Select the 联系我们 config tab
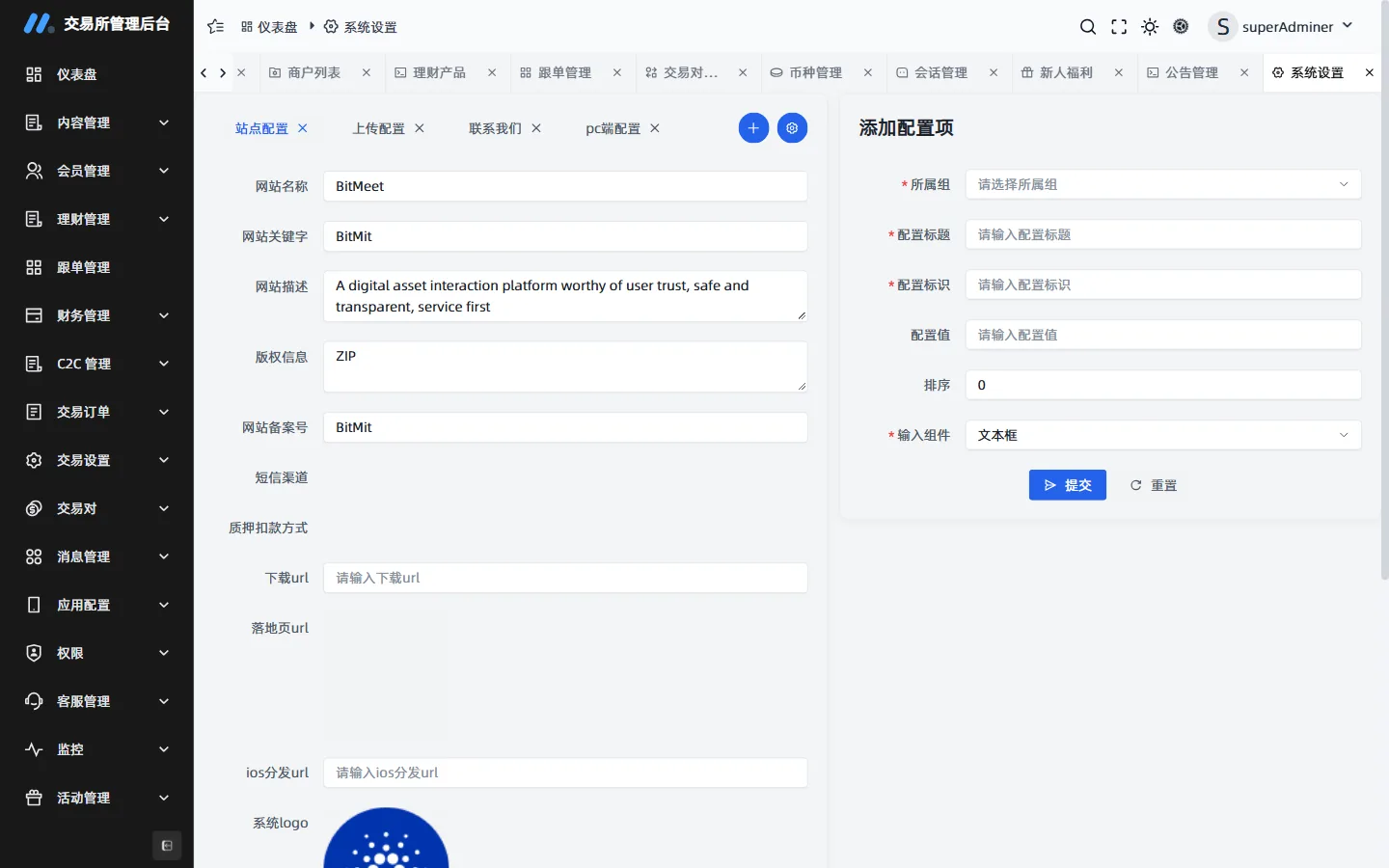This screenshot has height=868, width=1389. coord(495,128)
